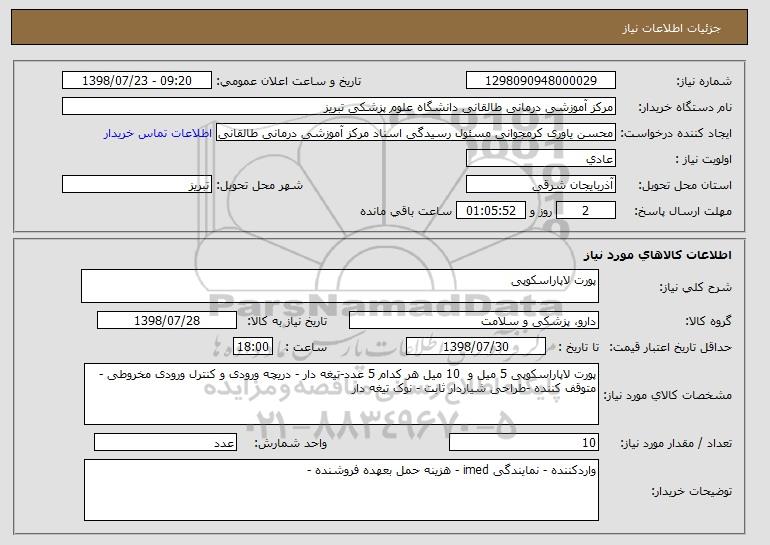Click the تاریخ نیاز به کالا label
This screenshot has height=545, width=770.
point(287,322)
